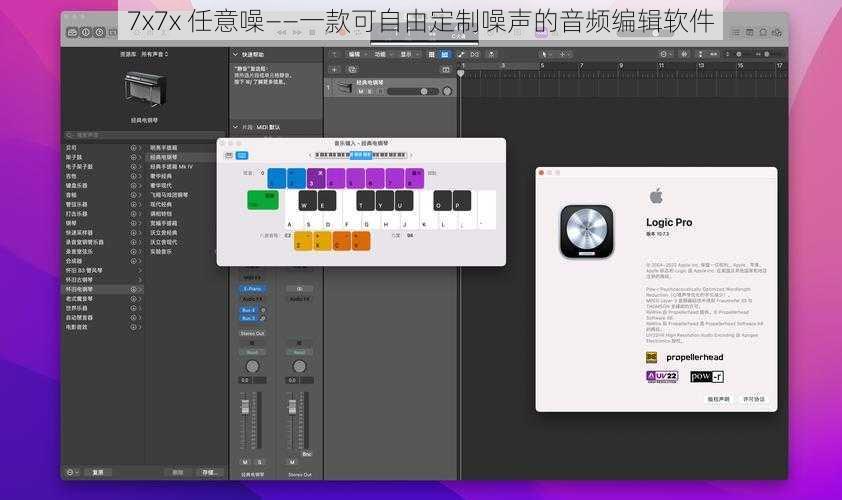Open the blue E-Piano instrument slot
This screenshot has width=842, height=500.
pyautogui.click(x=252, y=289)
